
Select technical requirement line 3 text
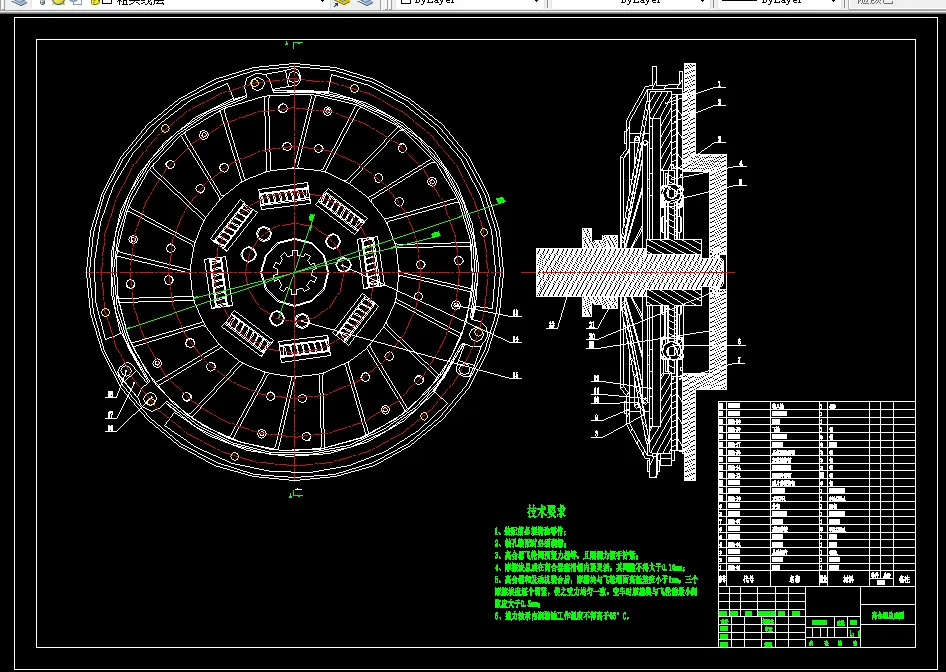pos(567,556)
